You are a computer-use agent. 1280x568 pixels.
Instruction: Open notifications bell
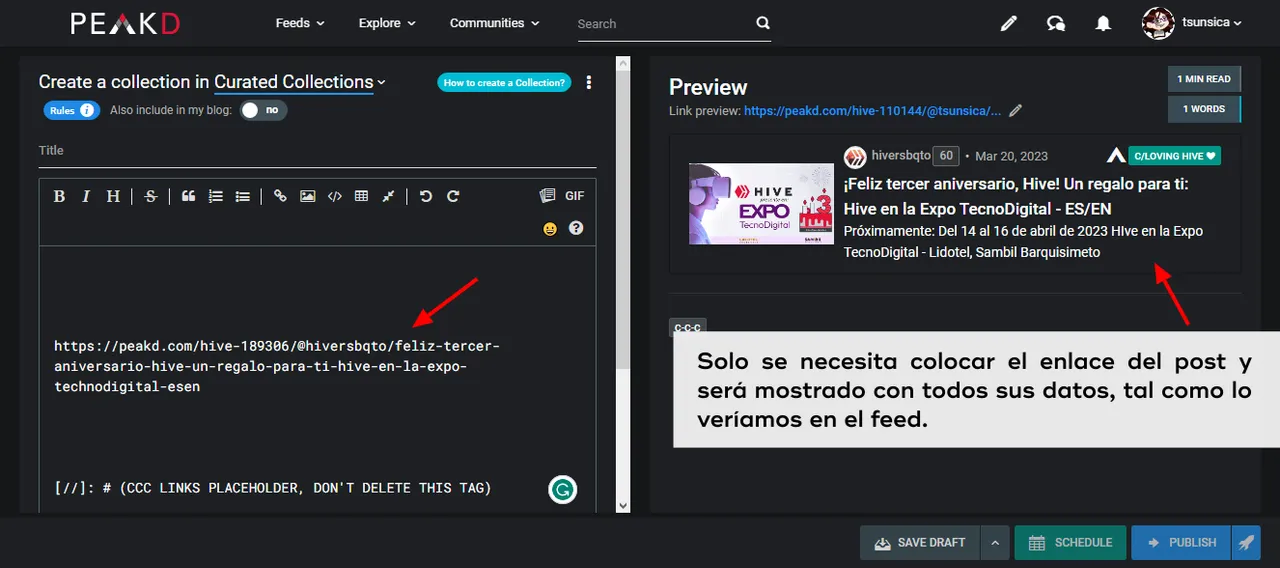pyautogui.click(x=1103, y=23)
